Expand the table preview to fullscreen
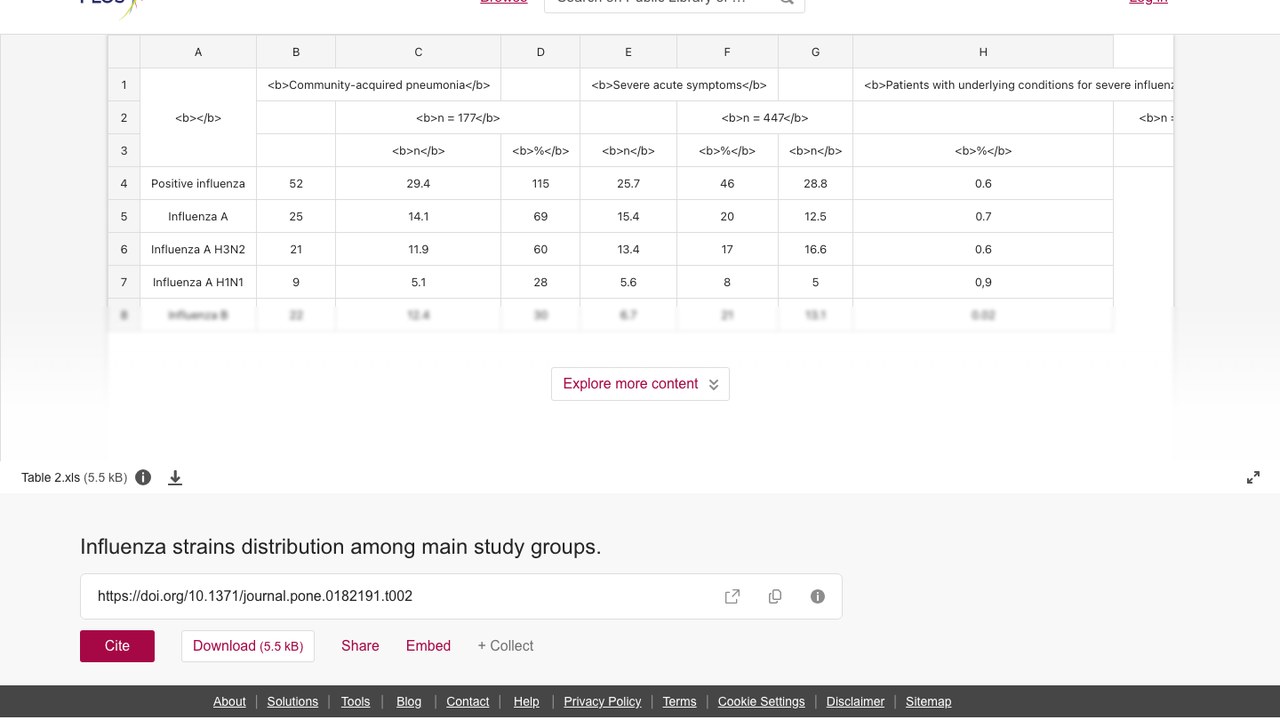The width and height of the screenshot is (1280, 720). (x=1253, y=478)
